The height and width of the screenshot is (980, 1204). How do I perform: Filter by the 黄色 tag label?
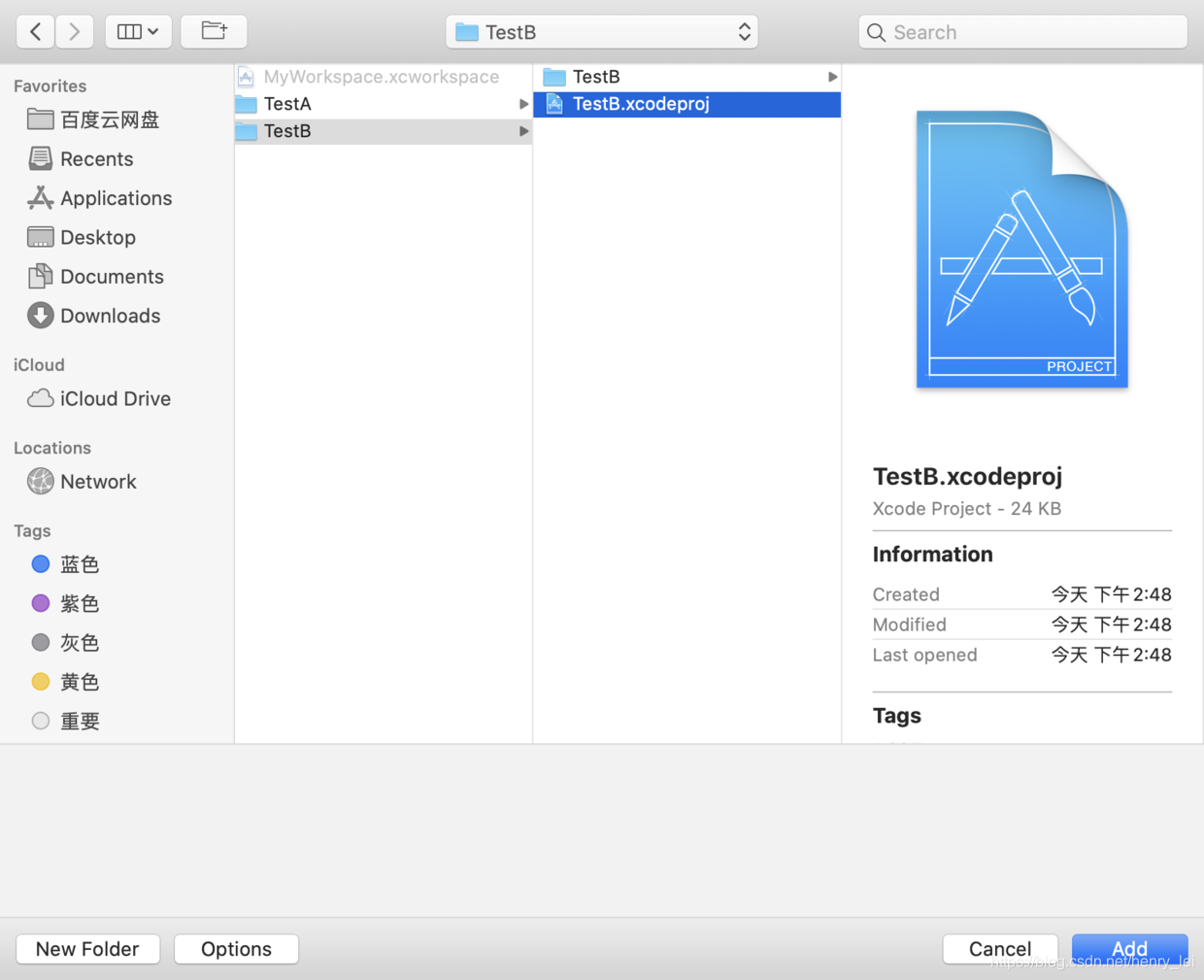pos(80,682)
